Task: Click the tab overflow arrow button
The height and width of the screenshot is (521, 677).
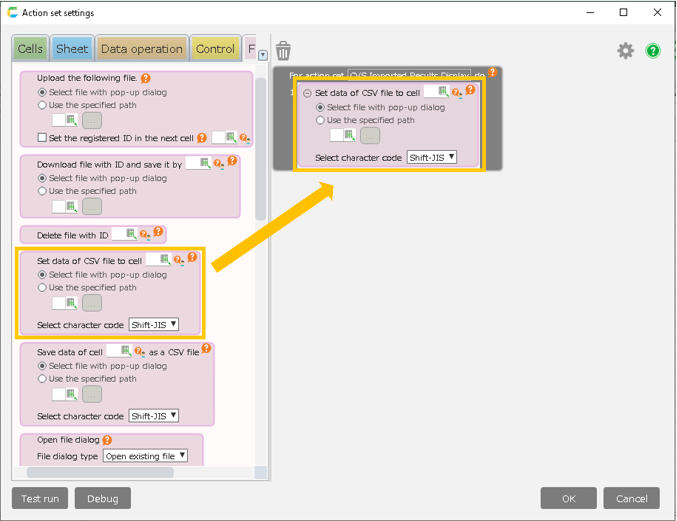Action: (x=263, y=55)
